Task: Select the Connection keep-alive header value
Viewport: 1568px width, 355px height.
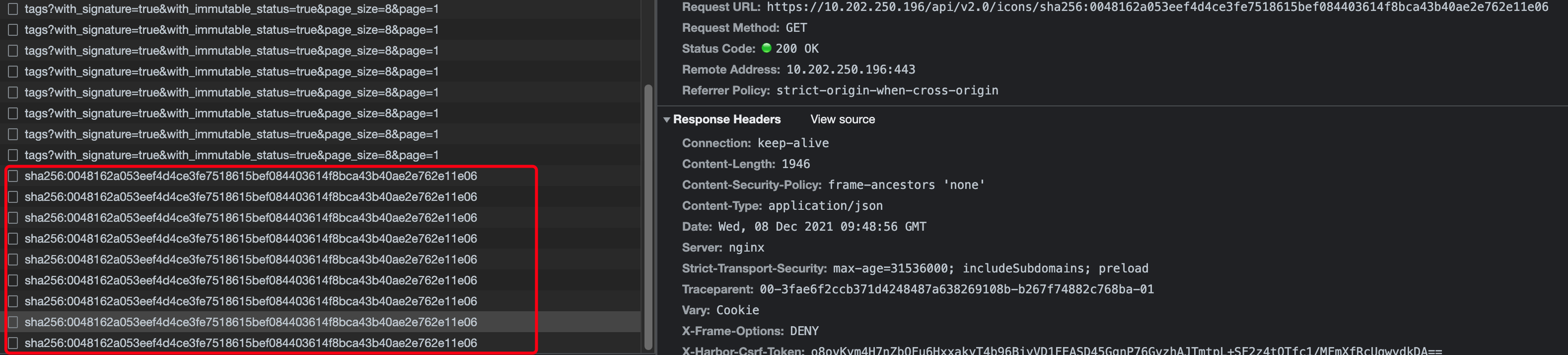Action: coord(792,143)
